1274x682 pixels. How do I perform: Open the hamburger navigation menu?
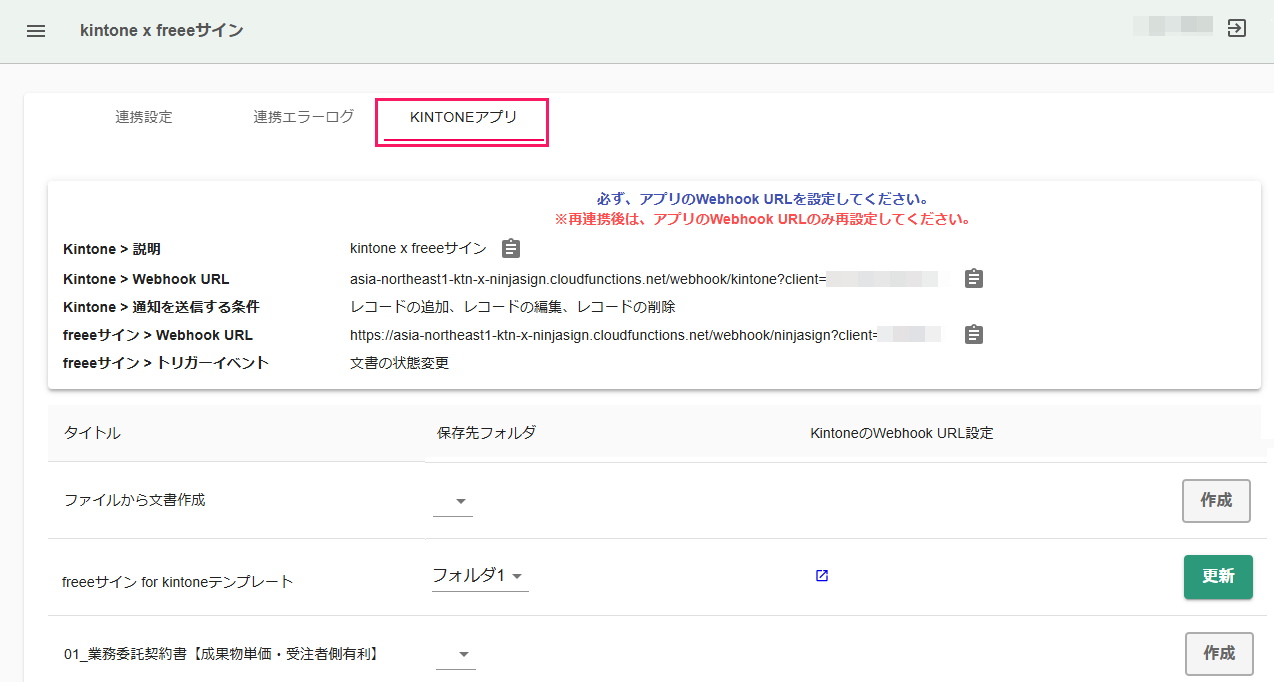[x=36, y=31]
